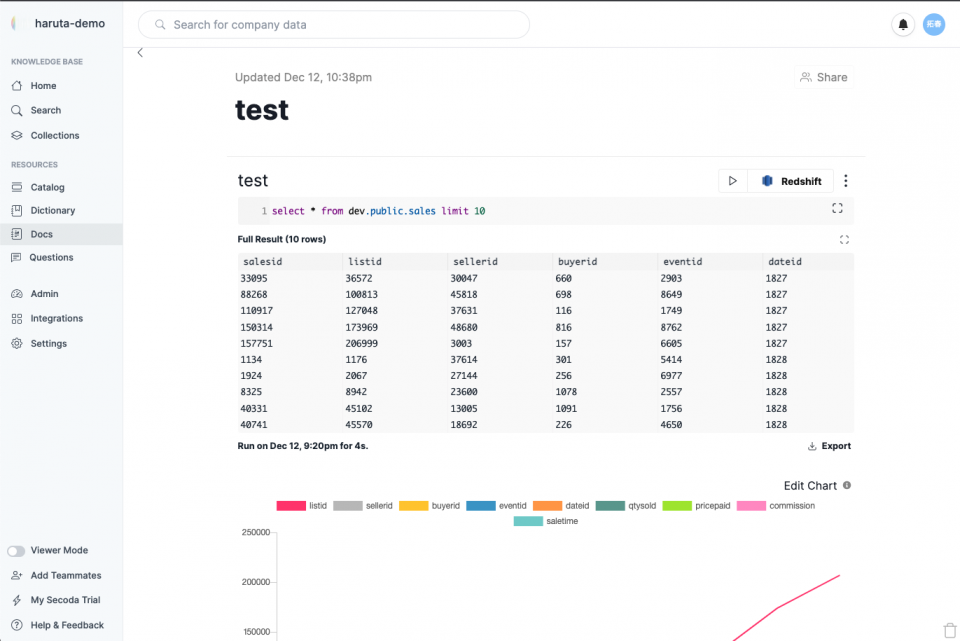Open the notifications bell

902,24
